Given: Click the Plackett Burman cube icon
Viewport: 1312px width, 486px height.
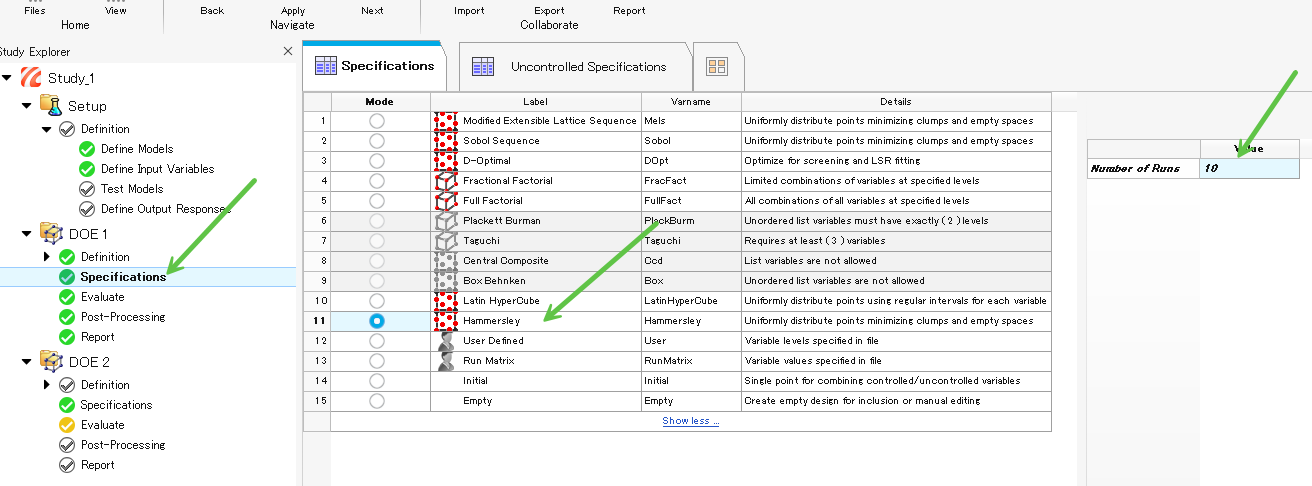Looking at the screenshot, I should [446, 221].
